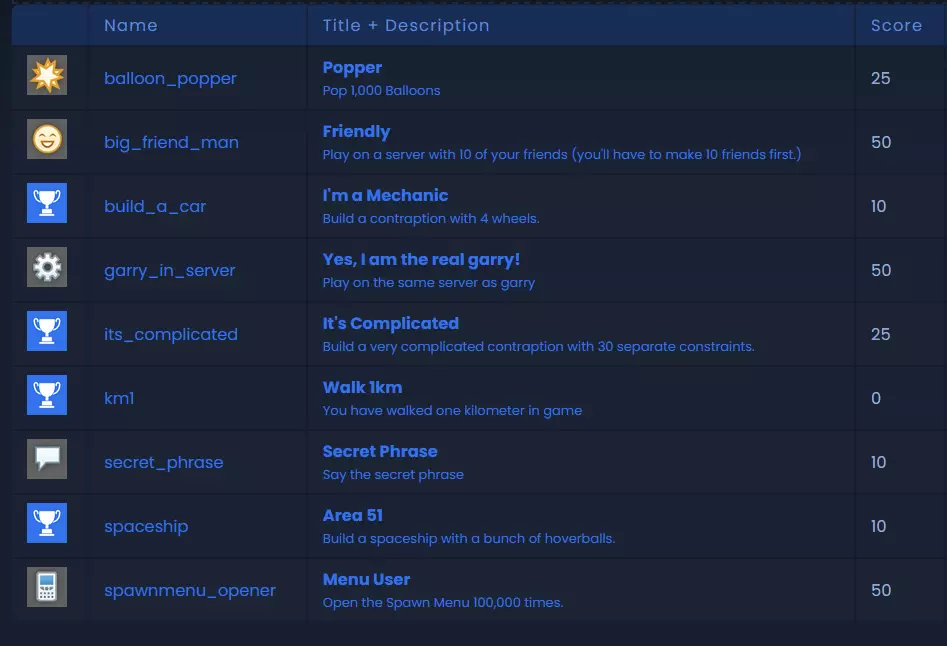
Task: Click the build_a_car trophy icon
Action: click(47, 203)
